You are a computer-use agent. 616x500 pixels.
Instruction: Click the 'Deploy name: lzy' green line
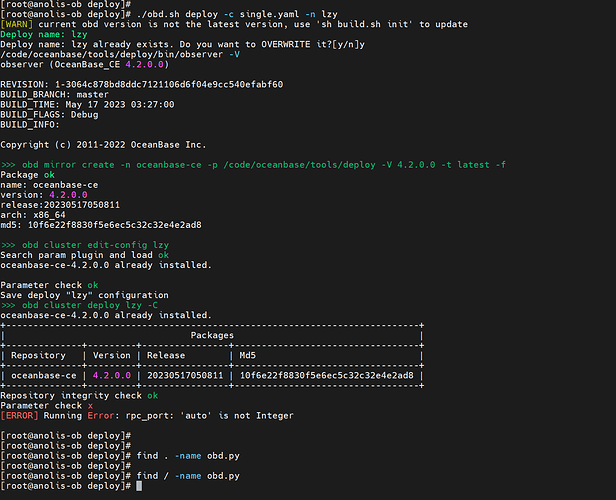click(x=44, y=35)
